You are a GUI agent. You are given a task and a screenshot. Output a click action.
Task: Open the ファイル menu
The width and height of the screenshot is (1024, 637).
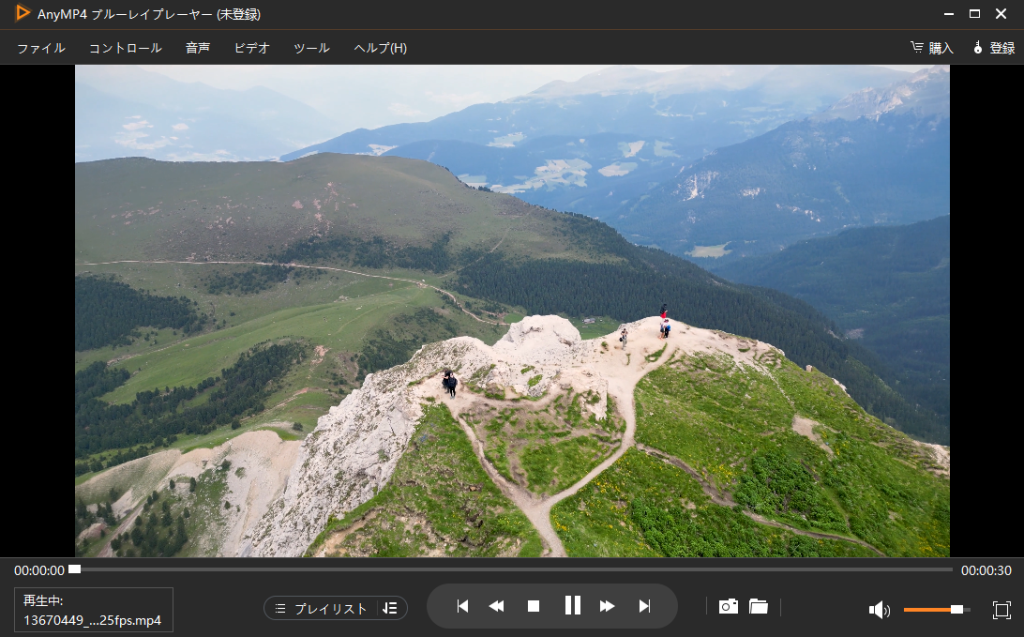coord(41,48)
